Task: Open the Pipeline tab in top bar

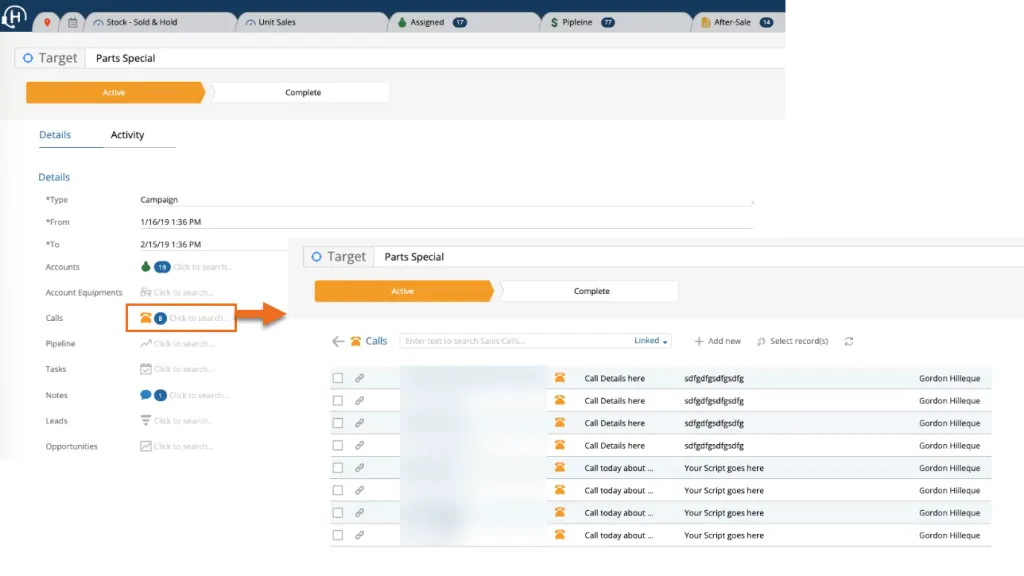Action: point(580,22)
